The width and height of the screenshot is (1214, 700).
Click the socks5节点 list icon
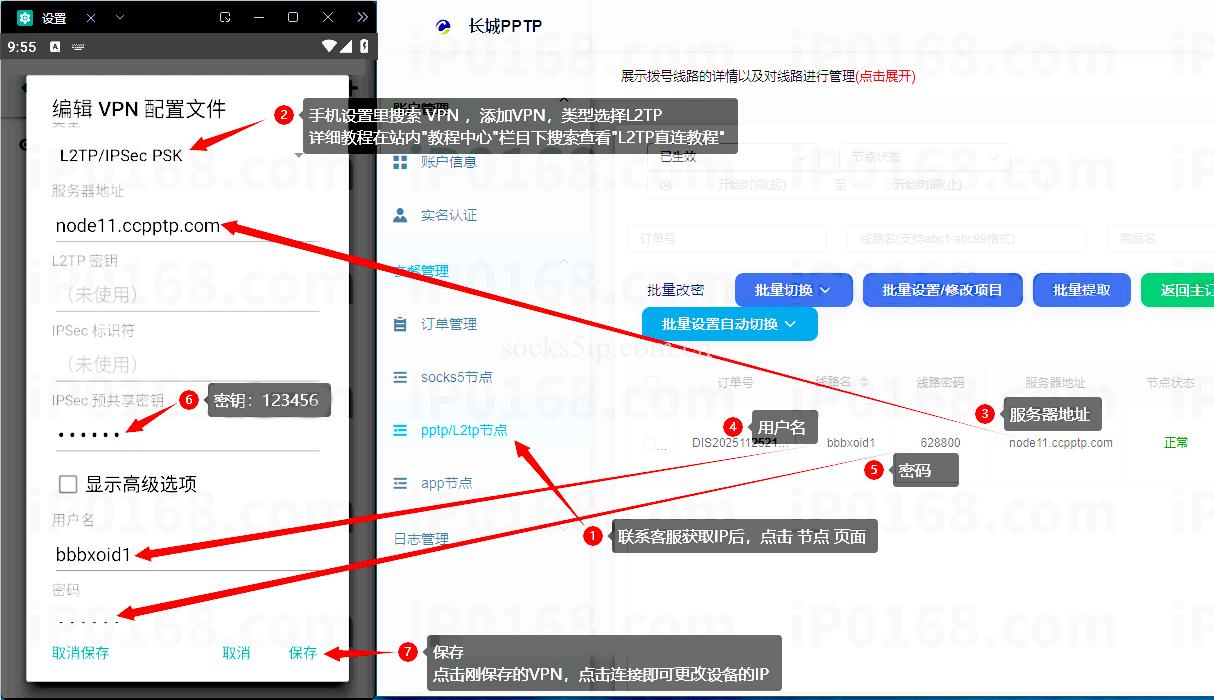(x=401, y=377)
